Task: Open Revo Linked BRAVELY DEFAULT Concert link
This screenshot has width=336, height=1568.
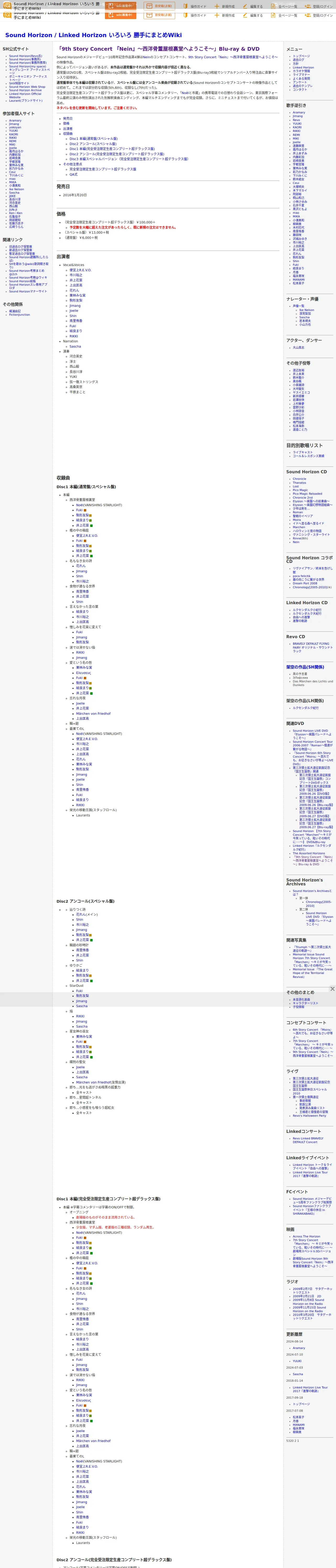Action: 308,1140
